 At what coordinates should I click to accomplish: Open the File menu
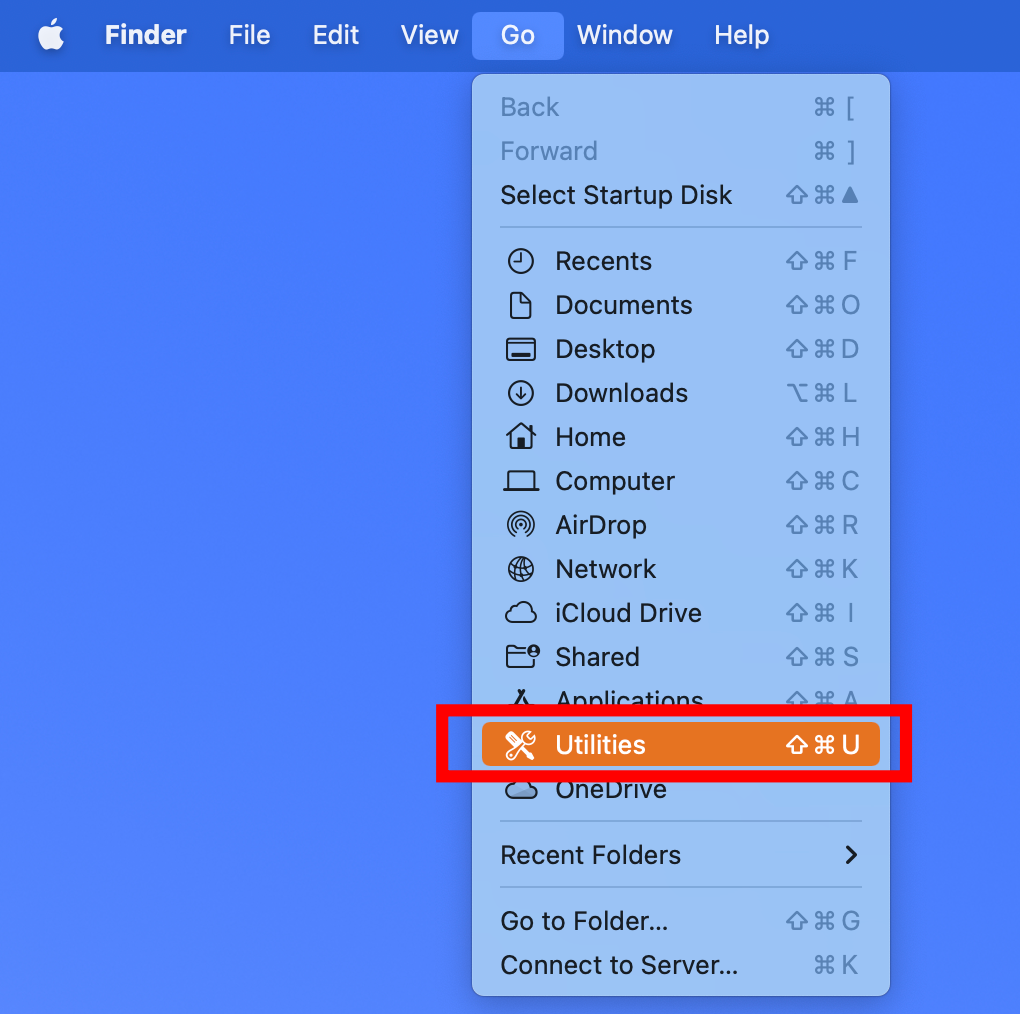pos(249,35)
